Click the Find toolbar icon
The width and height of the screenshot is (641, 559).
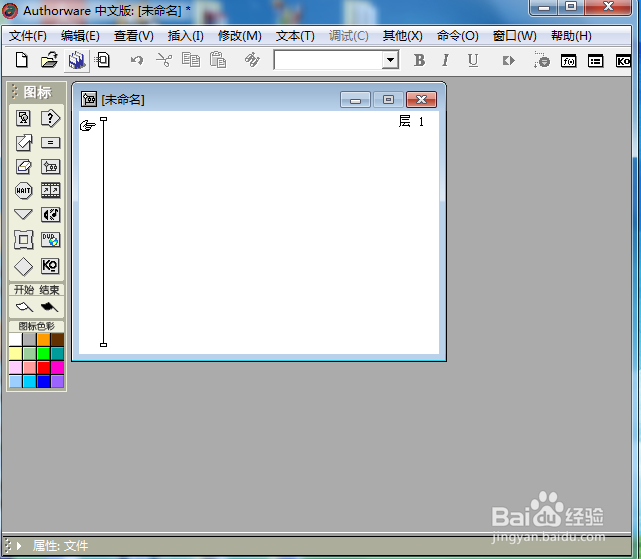click(252, 61)
